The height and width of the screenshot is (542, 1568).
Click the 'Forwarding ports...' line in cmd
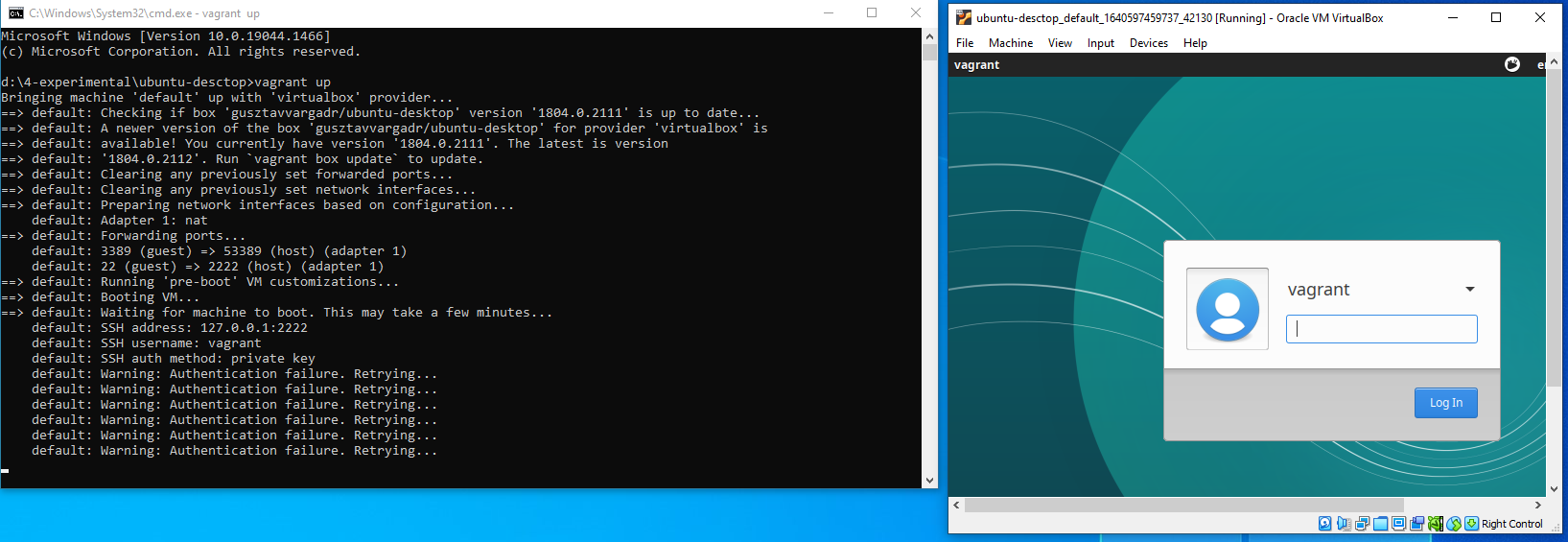click(124, 236)
